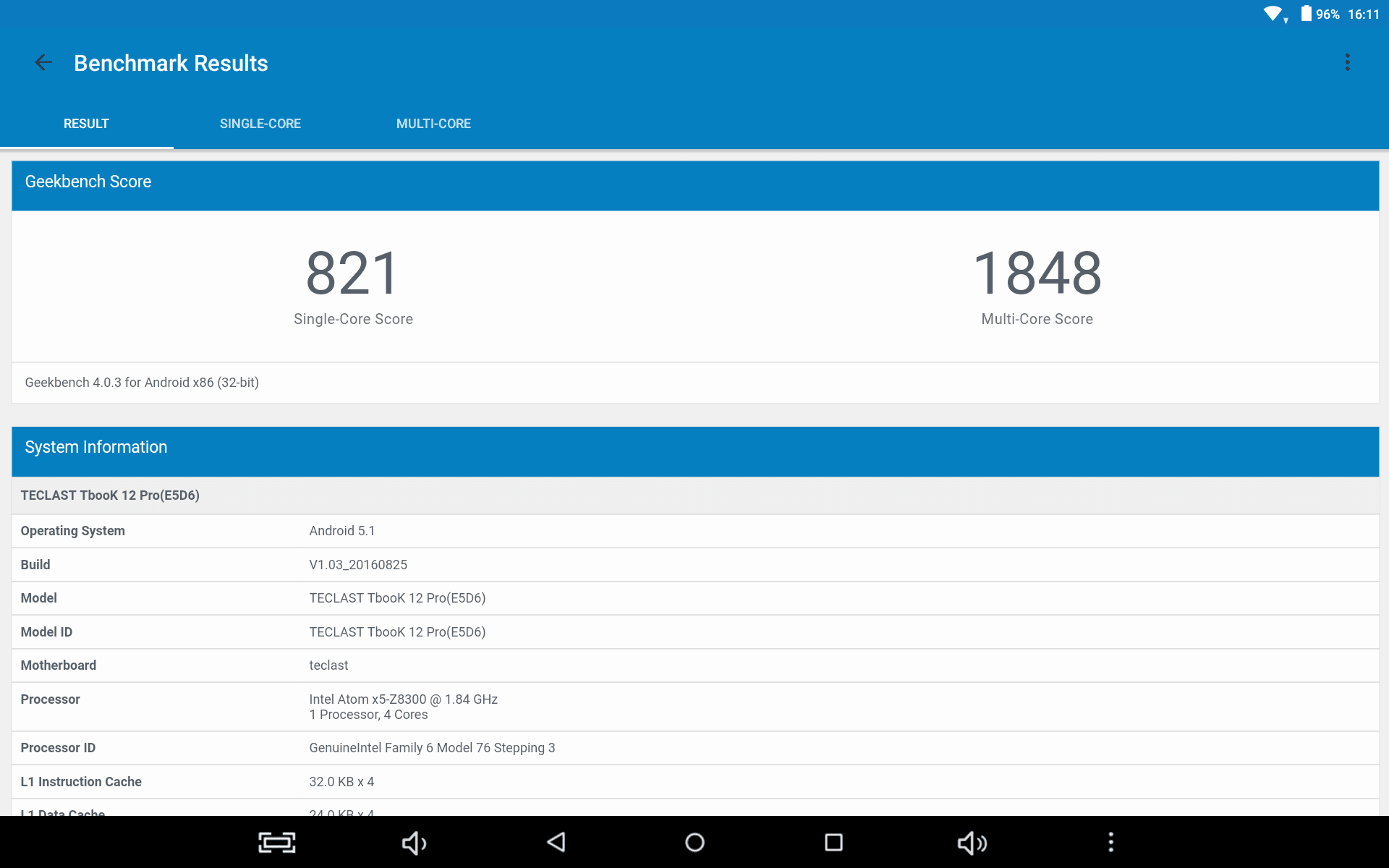The width and height of the screenshot is (1389, 868).
Task: Switch to the MULTI-CORE tab
Action: [433, 124]
